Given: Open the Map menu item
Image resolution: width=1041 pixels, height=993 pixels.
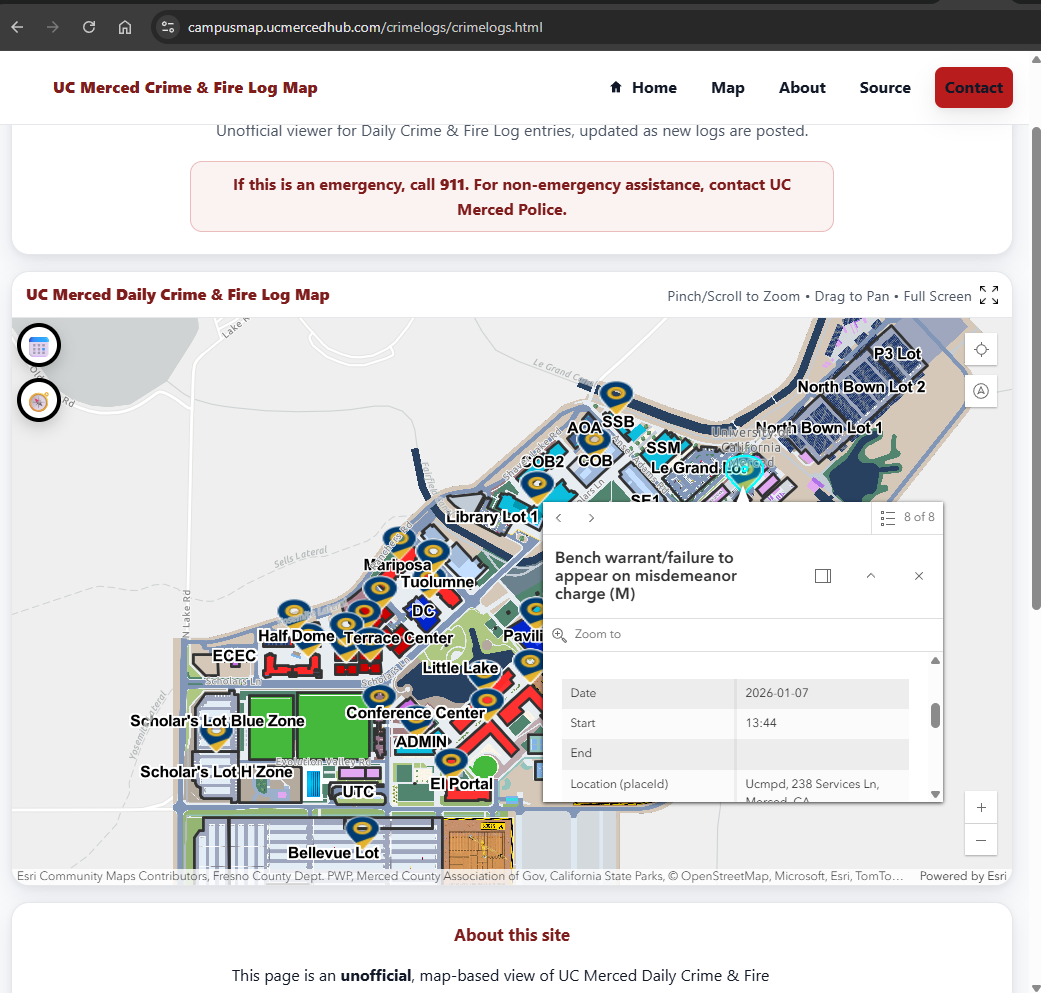Looking at the screenshot, I should [x=727, y=87].
